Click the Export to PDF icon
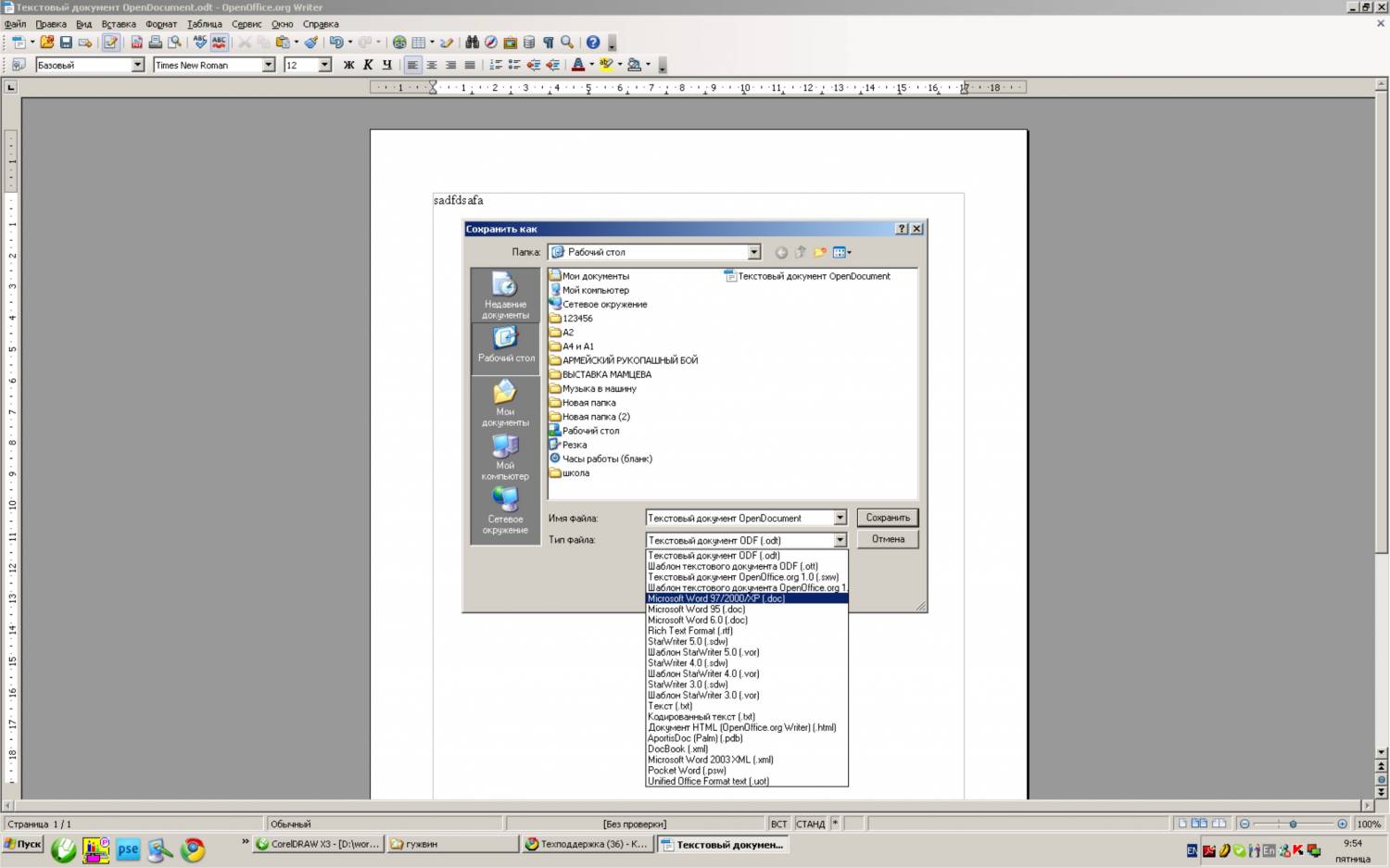The width and height of the screenshot is (1390, 868). pyautogui.click(x=136, y=42)
